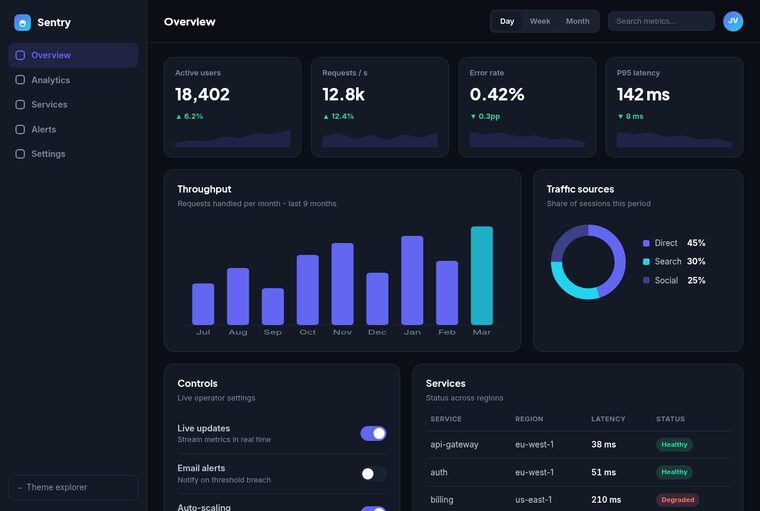
Task: Click the Services sidebar icon
Action: pos(20,105)
